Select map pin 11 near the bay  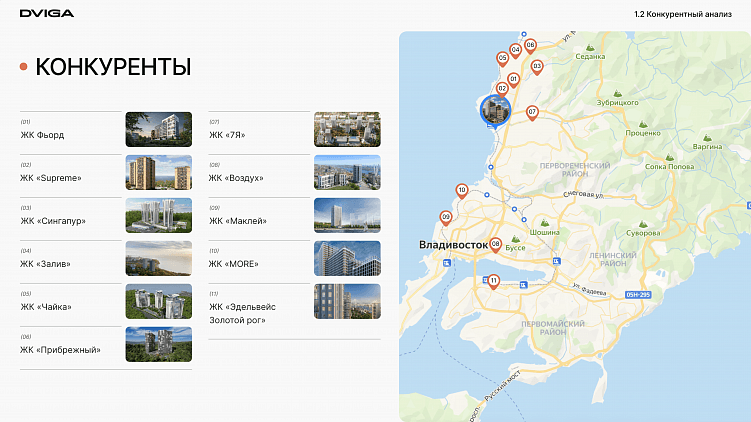(493, 281)
